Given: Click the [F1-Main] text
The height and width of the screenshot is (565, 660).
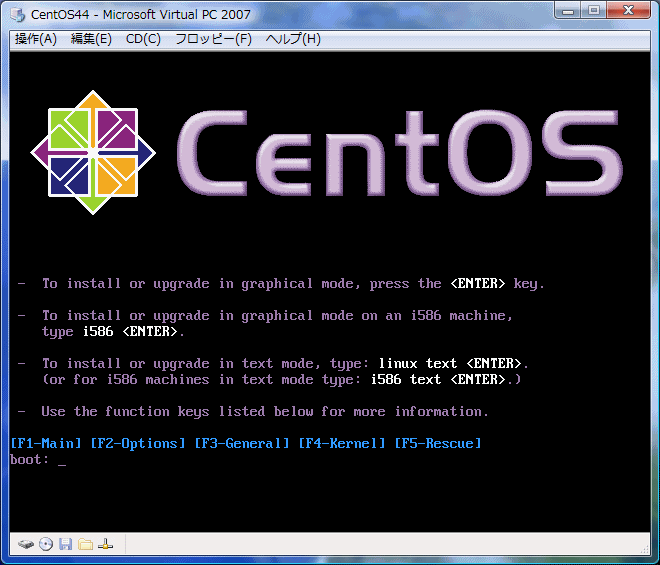Looking at the screenshot, I should (46, 443).
